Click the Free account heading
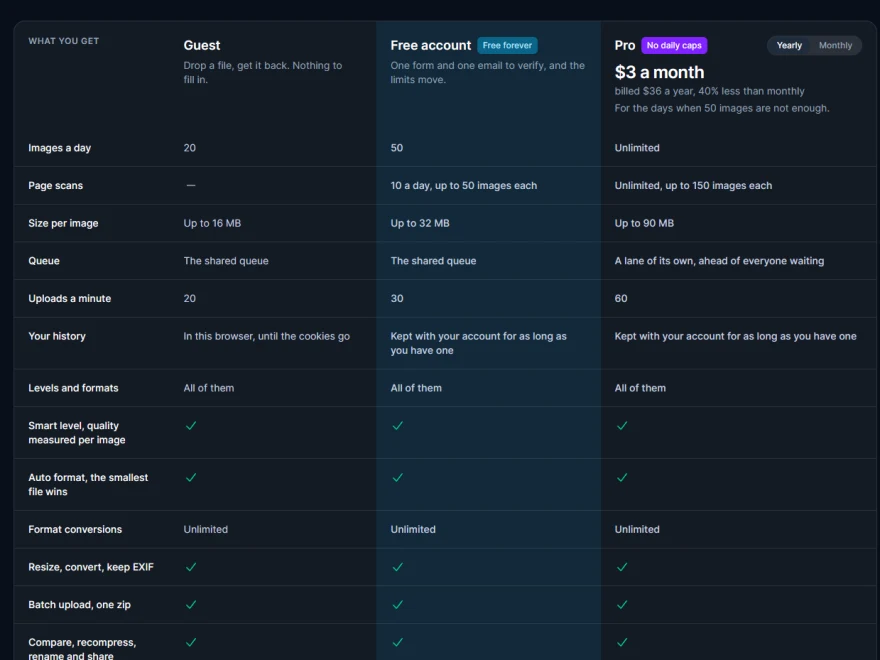The height and width of the screenshot is (660, 880). pyautogui.click(x=430, y=45)
